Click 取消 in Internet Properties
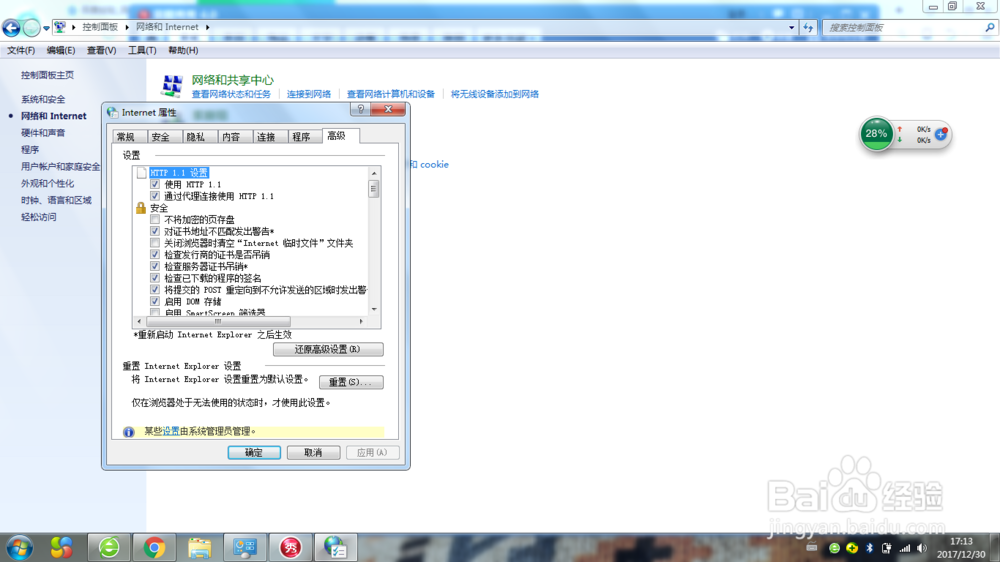Viewport: 1000px width, 562px height. point(313,453)
